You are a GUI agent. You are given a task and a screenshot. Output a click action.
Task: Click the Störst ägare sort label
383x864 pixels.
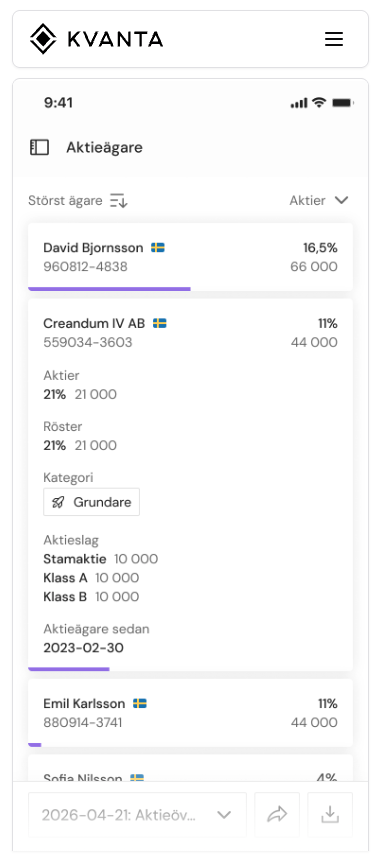[x=65, y=201]
